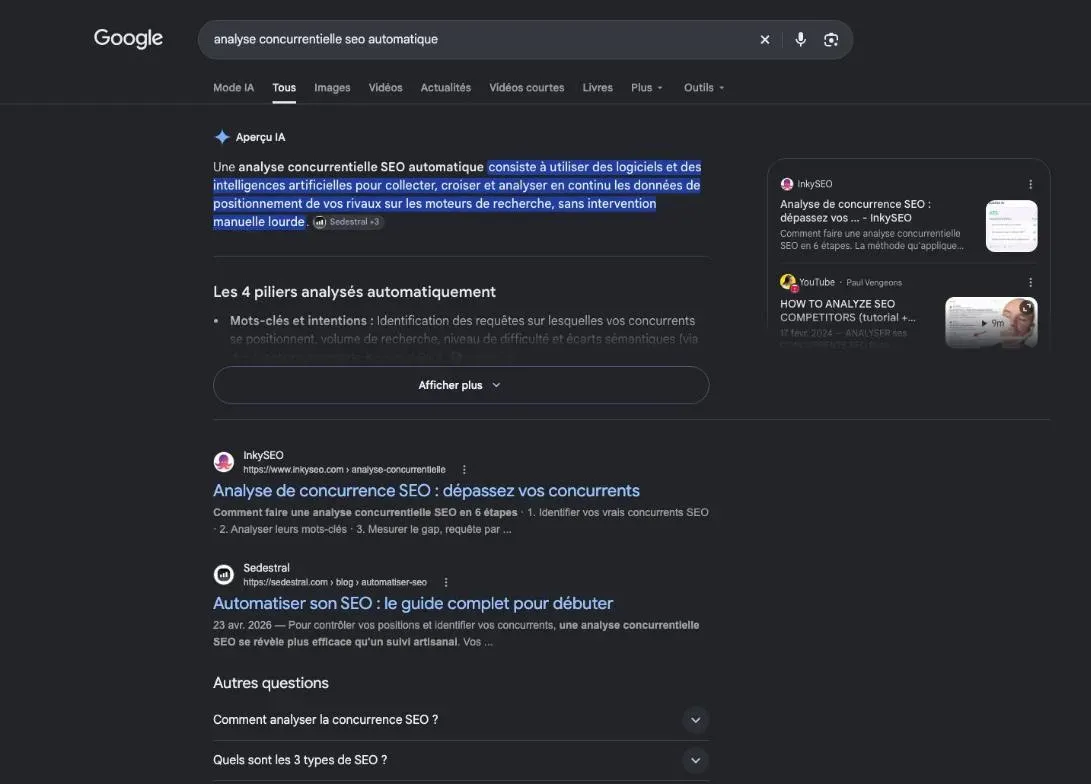Viewport: 1091px width, 784px height.
Task: Click the InkySEO site name in results
Action: (x=263, y=455)
